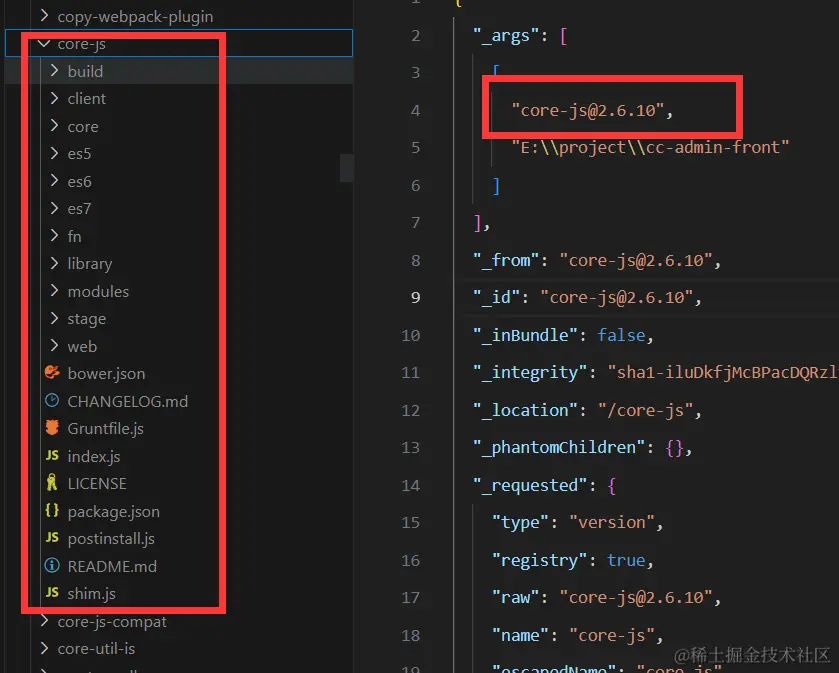The image size is (839, 673).
Task: Click the "version" value on line 15
Action: [x=612, y=522]
